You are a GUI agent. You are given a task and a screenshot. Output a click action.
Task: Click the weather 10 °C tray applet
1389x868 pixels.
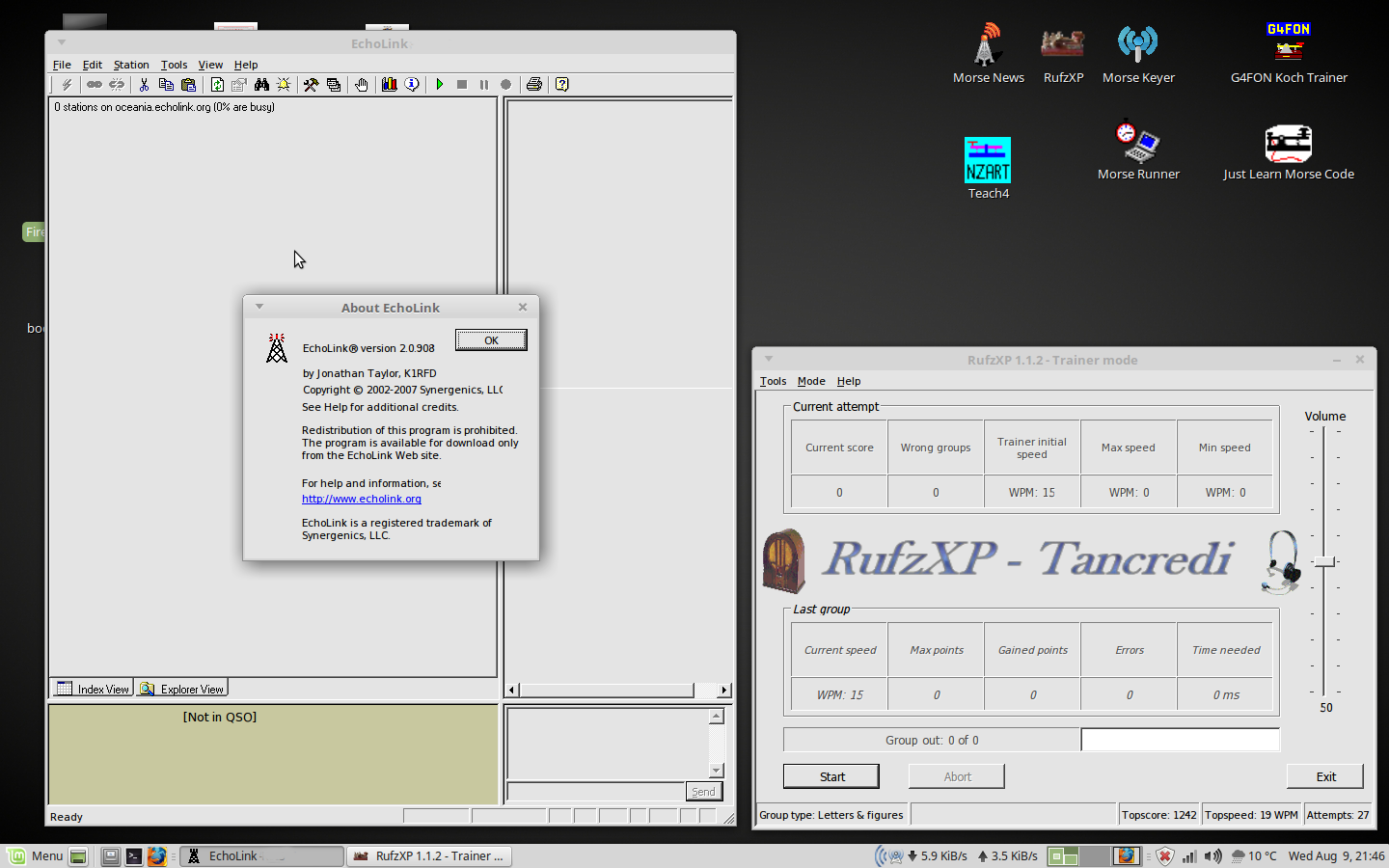tap(1254, 855)
